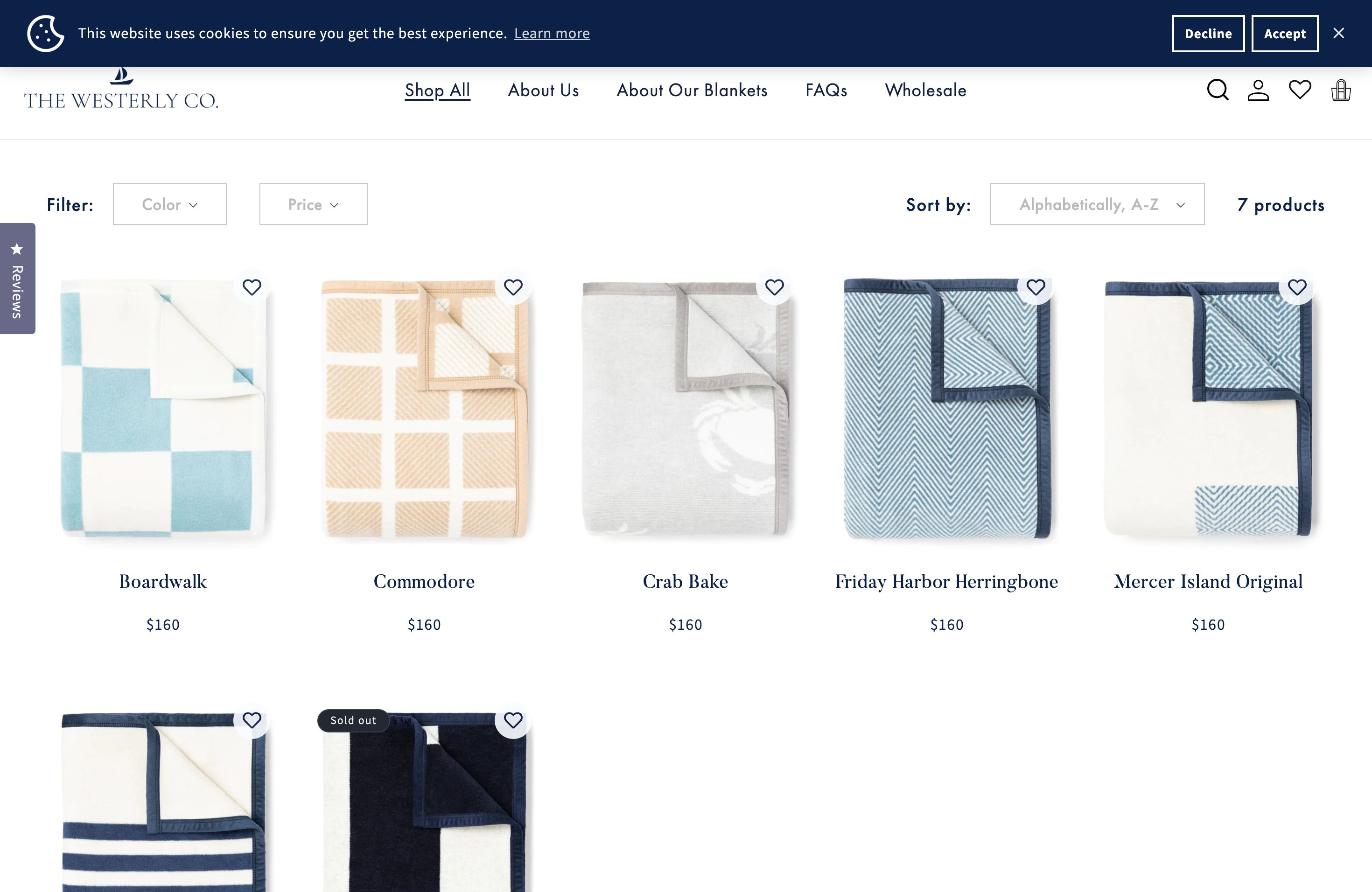The height and width of the screenshot is (892, 1372).
Task: Toggle the heart on Commodore blanket
Action: pyautogui.click(x=513, y=288)
